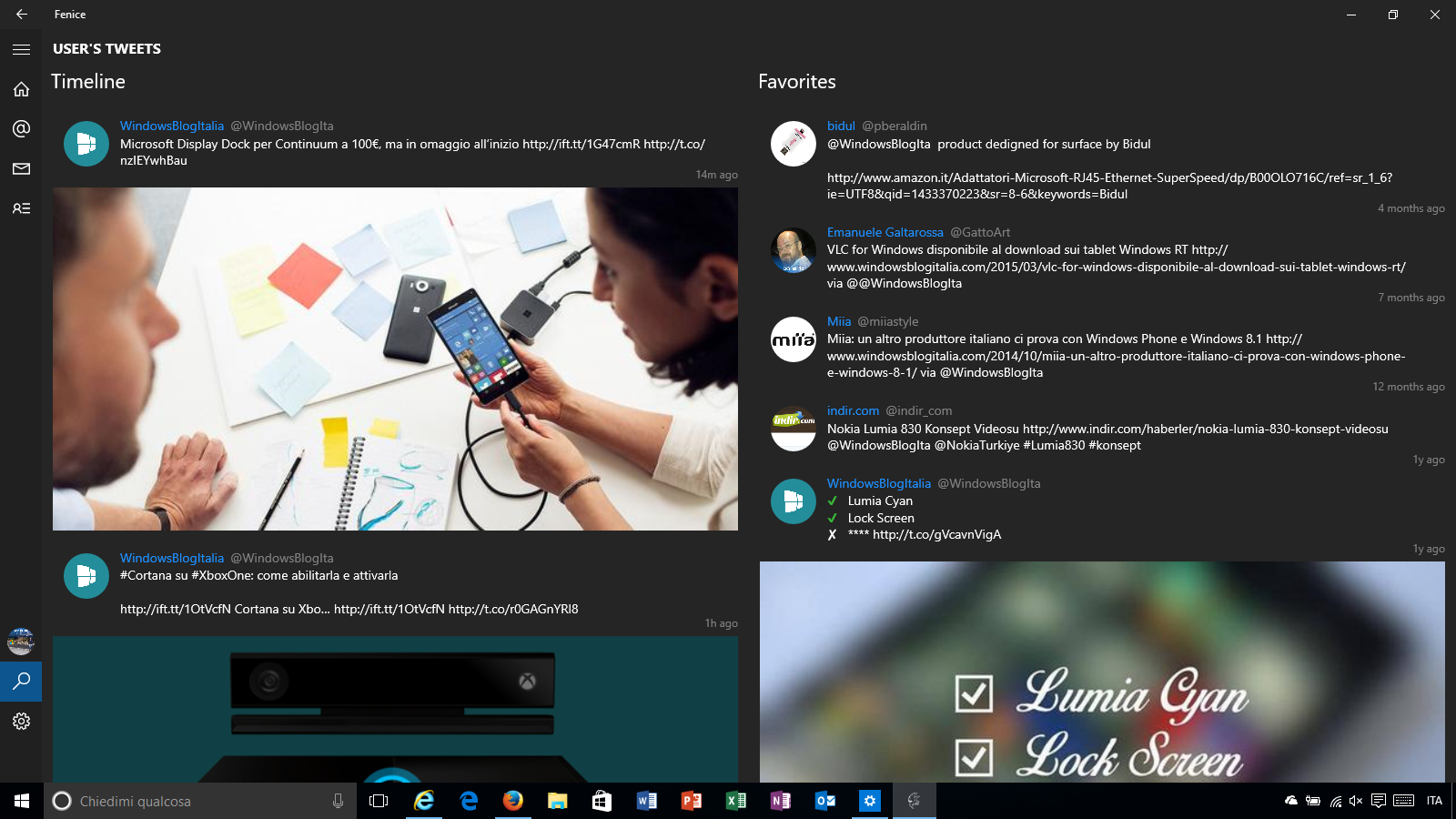This screenshot has height=819, width=1456.
Task: Open Task View in the taskbar
Action: point(379,801)
